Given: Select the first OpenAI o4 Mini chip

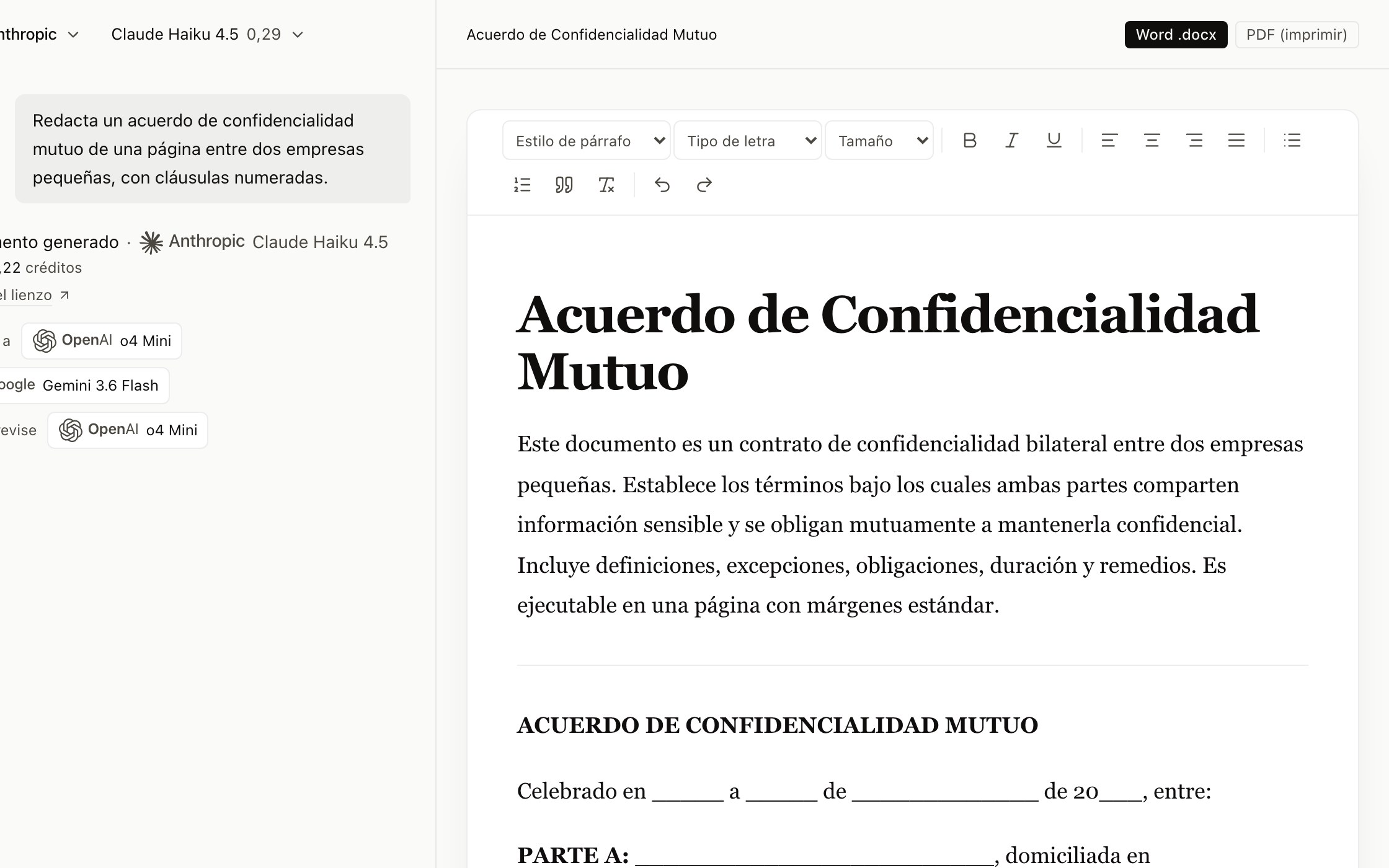Looking at the screenshot, I should 102,341.
